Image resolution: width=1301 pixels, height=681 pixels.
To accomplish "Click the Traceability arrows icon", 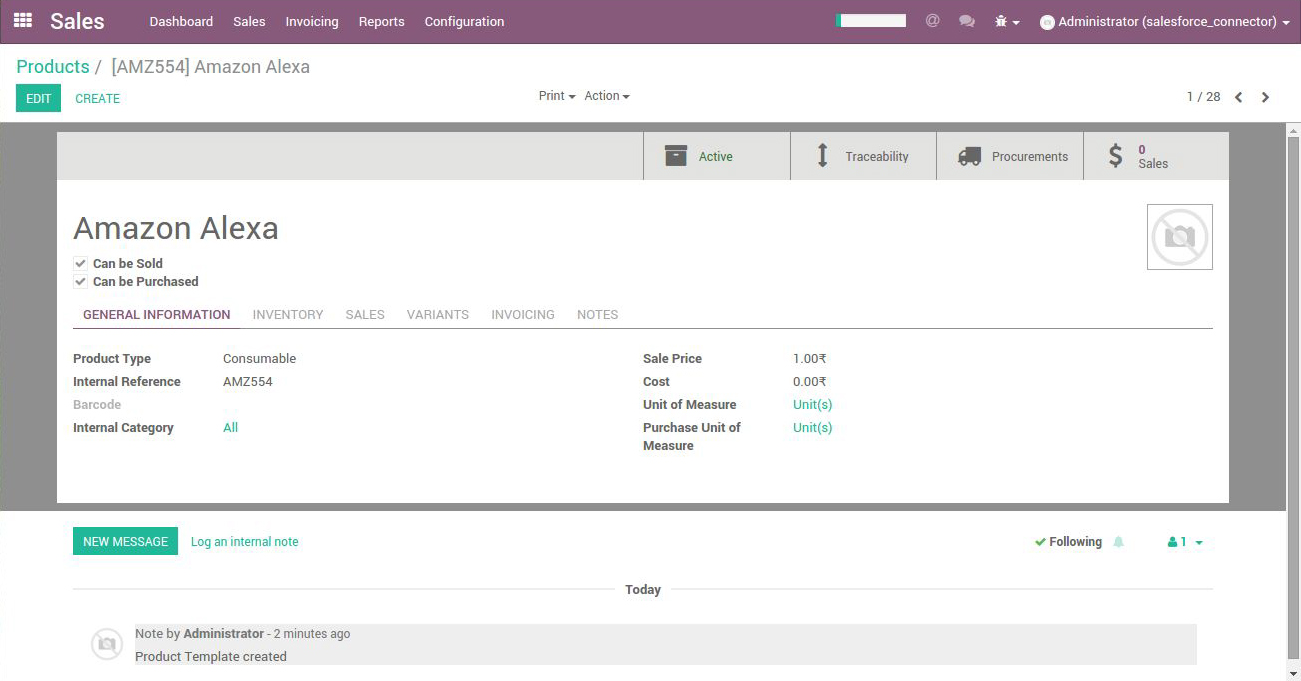I will tap(822, 156).
